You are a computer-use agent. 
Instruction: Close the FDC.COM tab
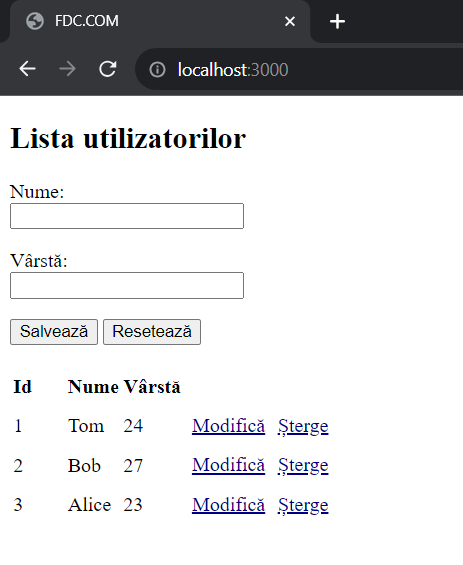(290, 21)
